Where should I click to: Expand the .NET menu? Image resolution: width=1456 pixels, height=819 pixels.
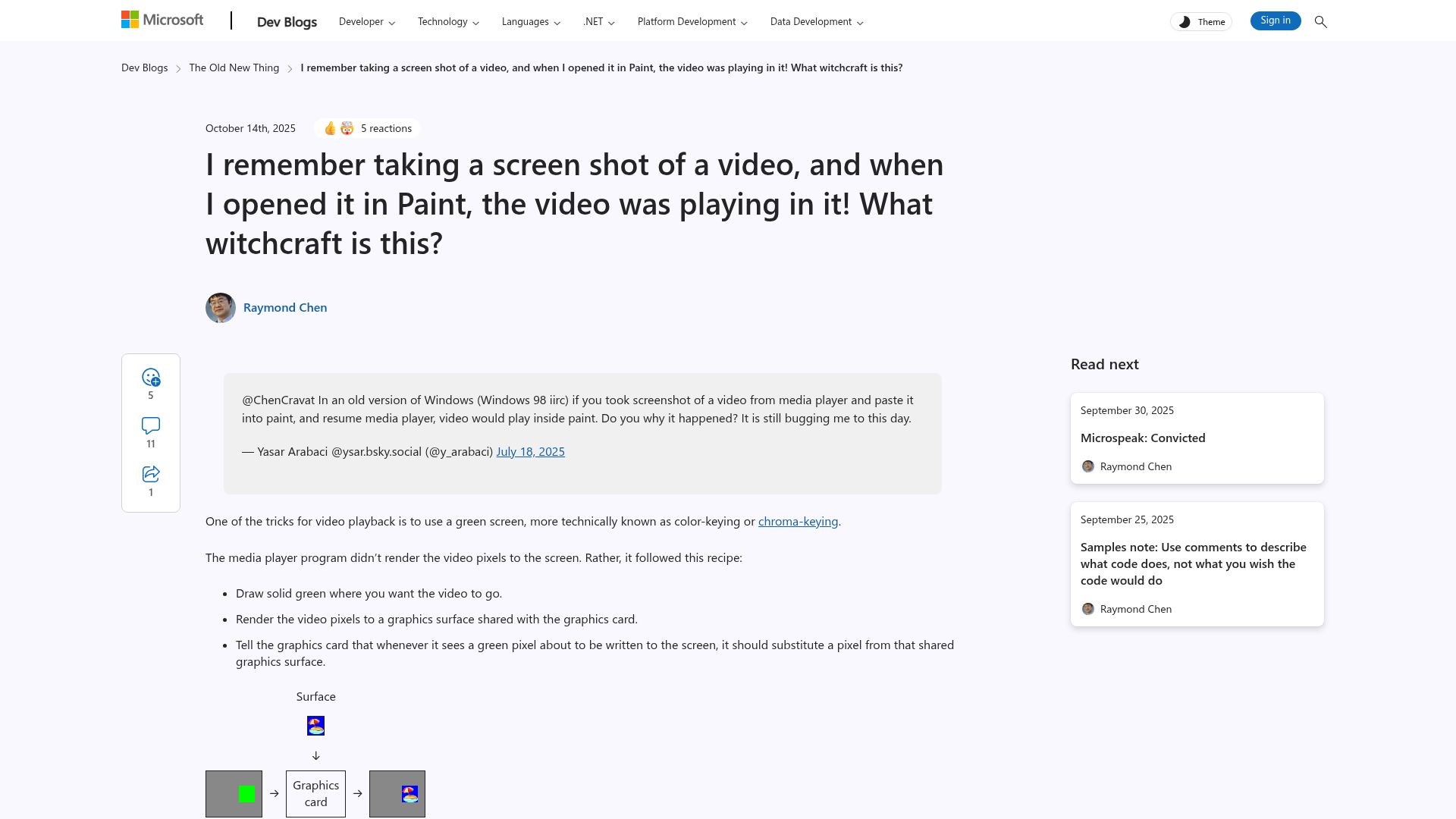(x=598, y=22)
